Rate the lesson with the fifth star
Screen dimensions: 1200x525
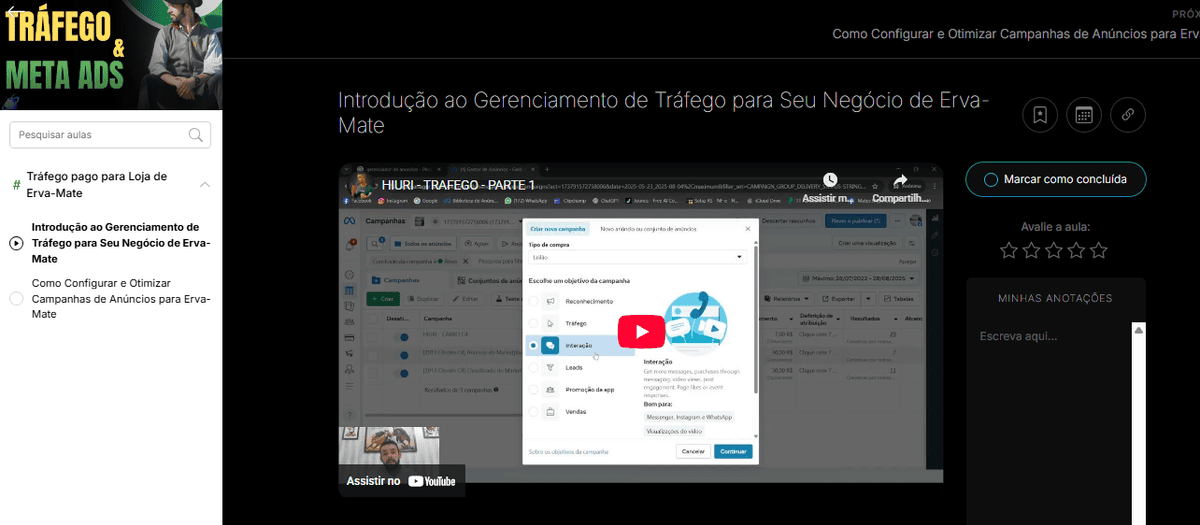[1099, 250]
